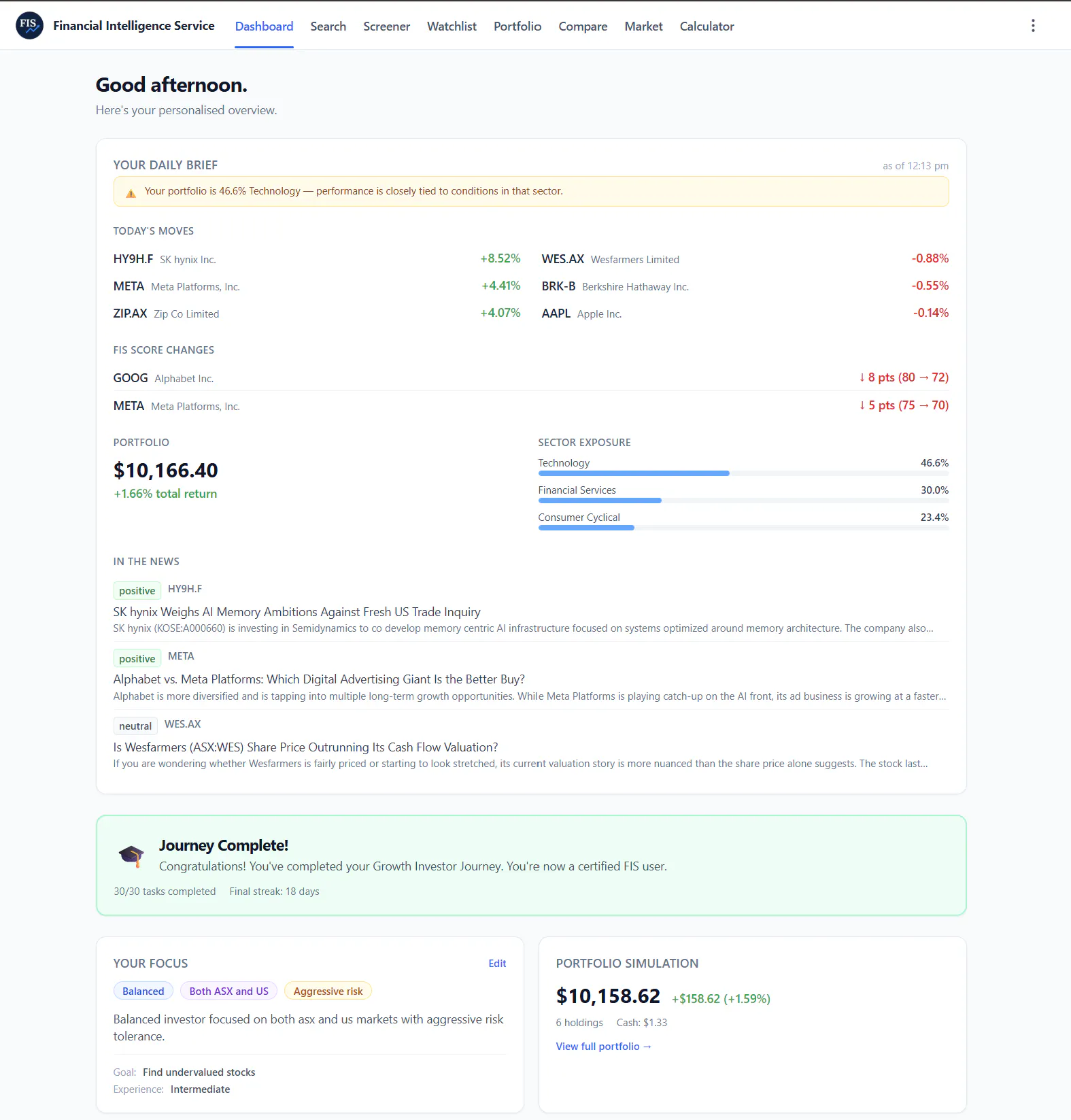Click the FIS logo icon
Screen dimensions: 1071x1120
[29, 26]
